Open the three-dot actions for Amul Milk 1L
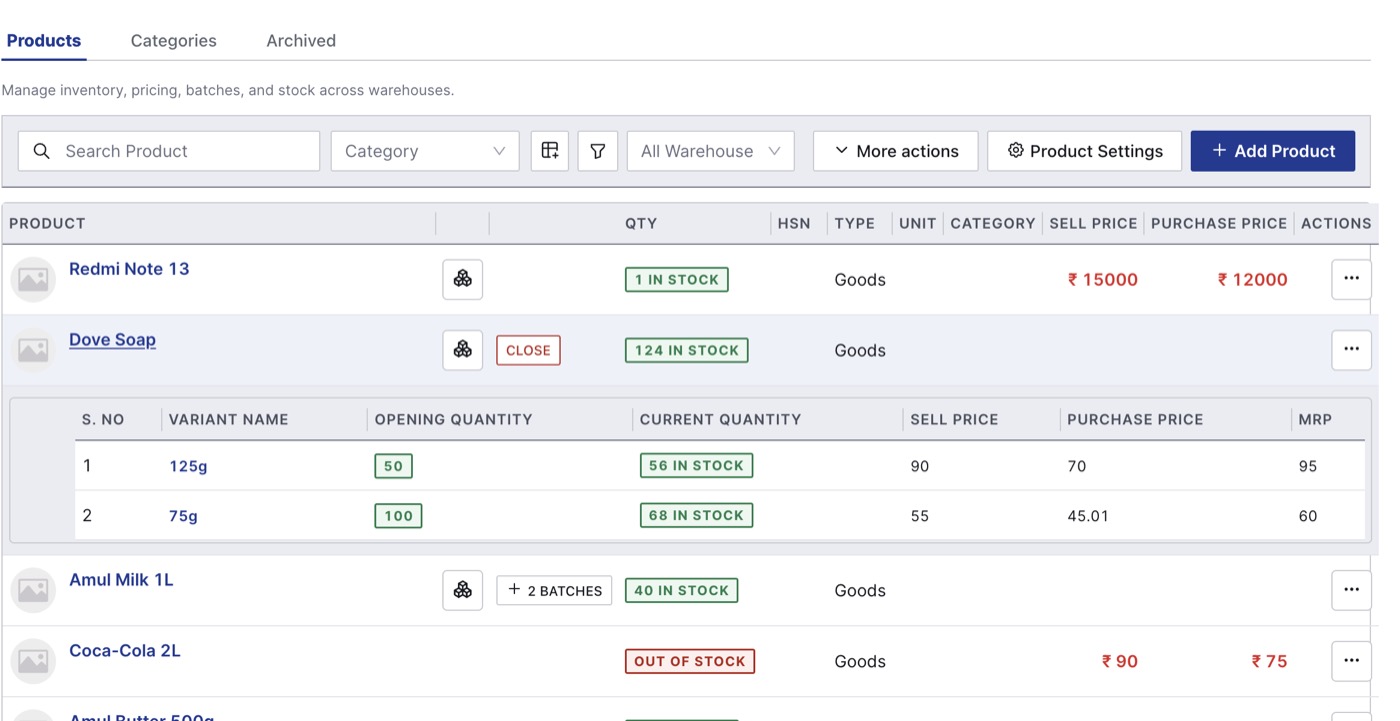Image resolution: width=1400 pixels, height=721 pixels. [1351, 590]
